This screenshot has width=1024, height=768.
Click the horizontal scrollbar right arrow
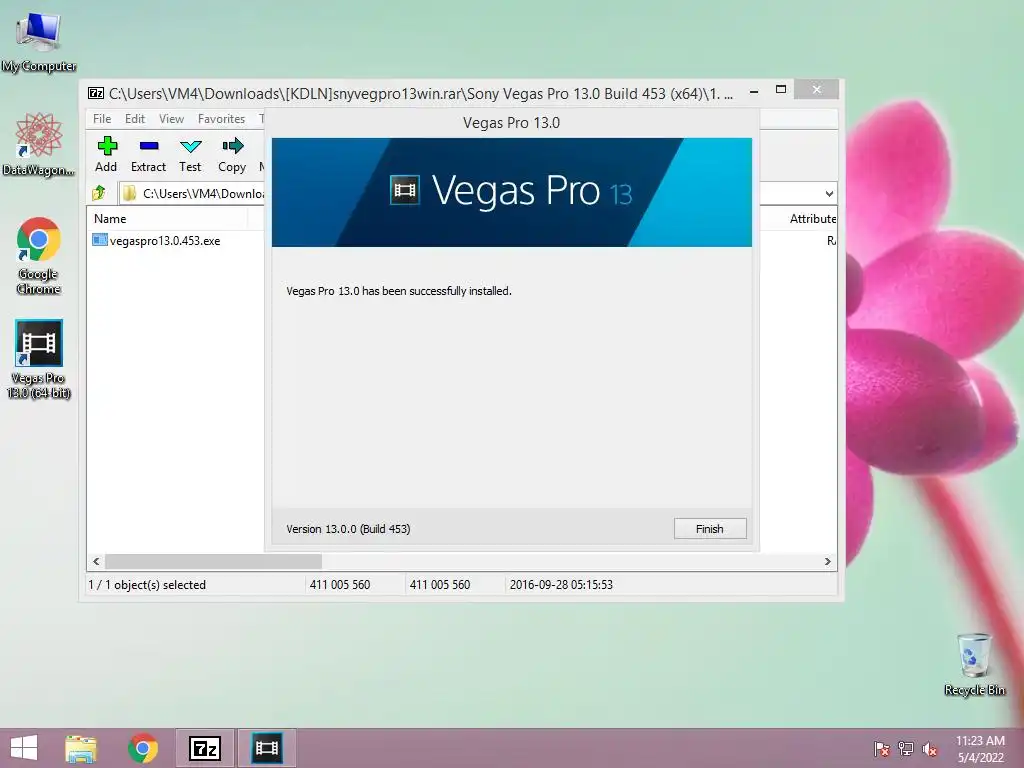[827, 562]
